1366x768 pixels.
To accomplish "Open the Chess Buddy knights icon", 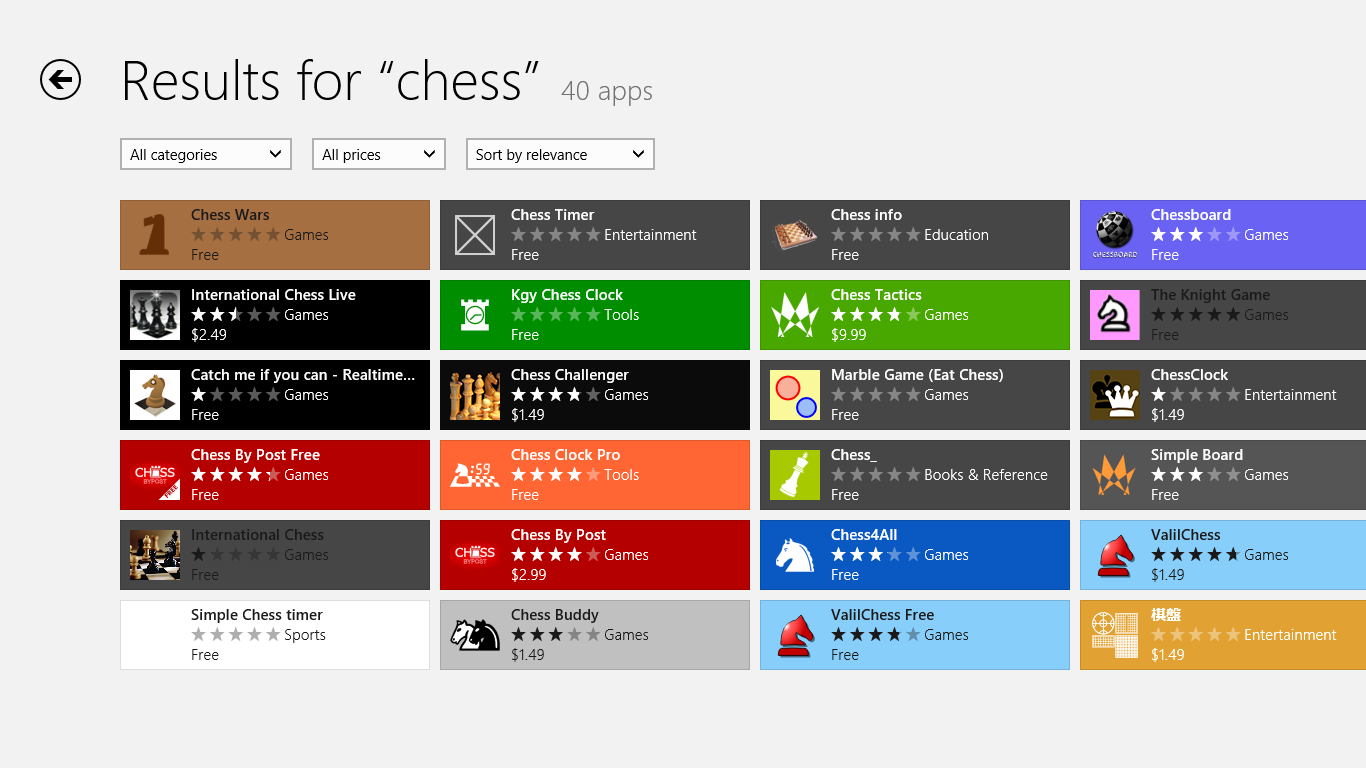I will 475,635.
